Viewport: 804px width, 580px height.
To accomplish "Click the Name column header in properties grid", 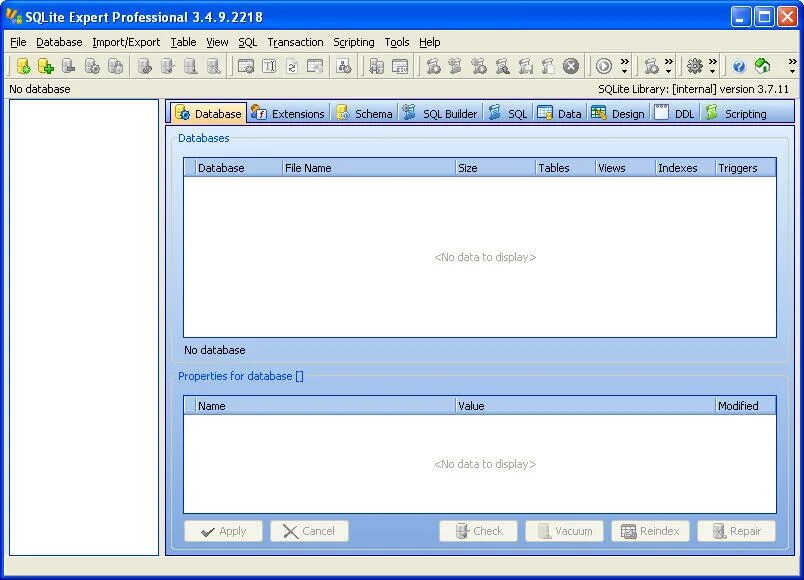I will coord(325,406).
